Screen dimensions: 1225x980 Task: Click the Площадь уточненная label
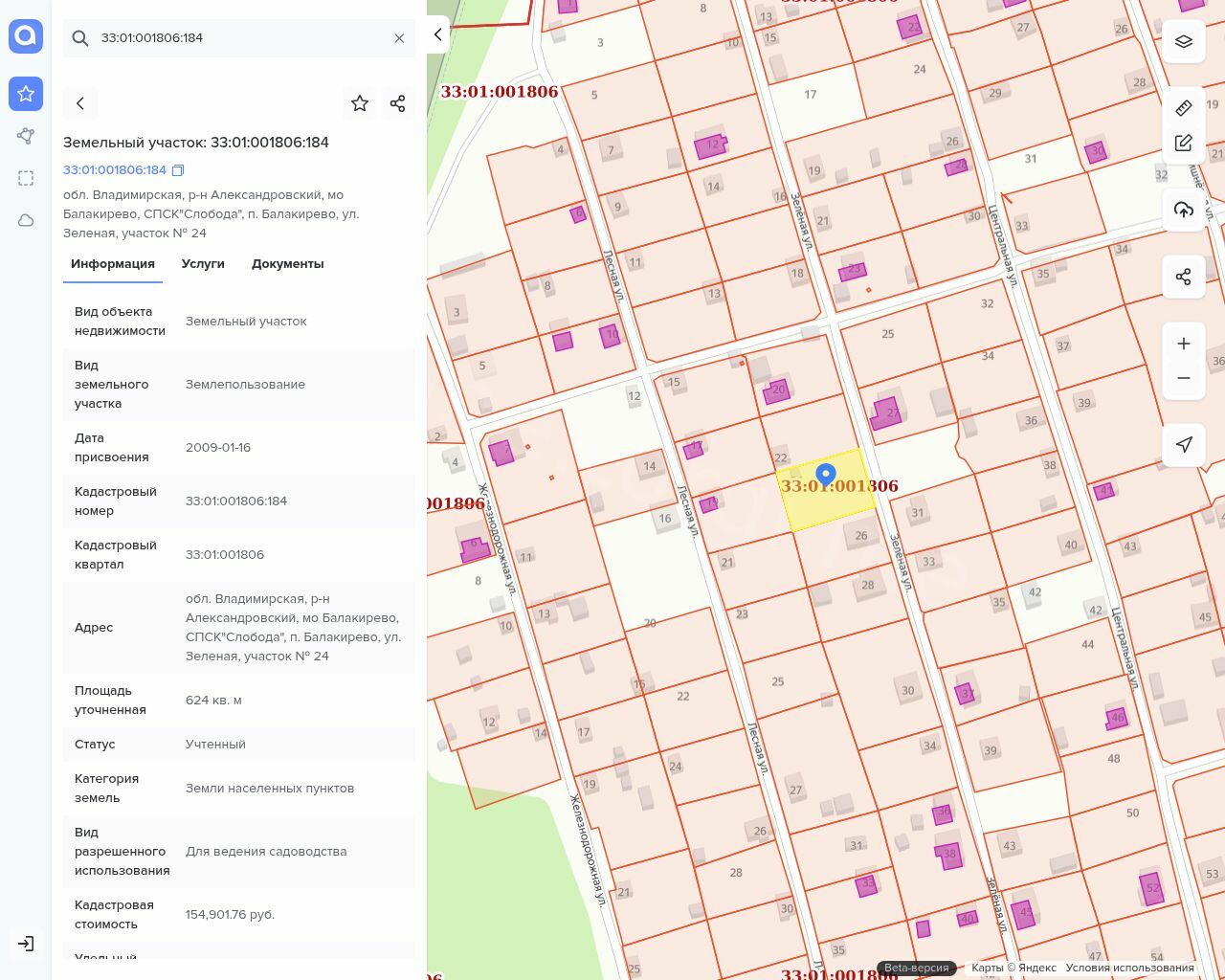click(x=110, y=701)
